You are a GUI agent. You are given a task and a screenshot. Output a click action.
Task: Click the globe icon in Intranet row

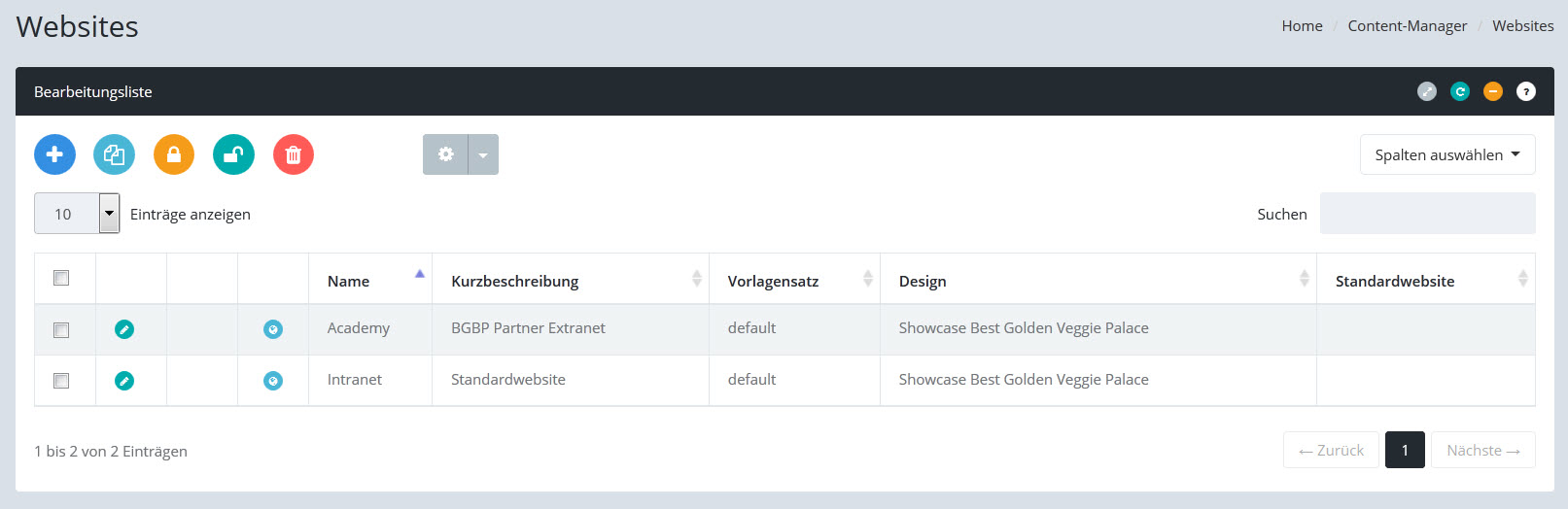pyautogui.click(x=273, y=381)
